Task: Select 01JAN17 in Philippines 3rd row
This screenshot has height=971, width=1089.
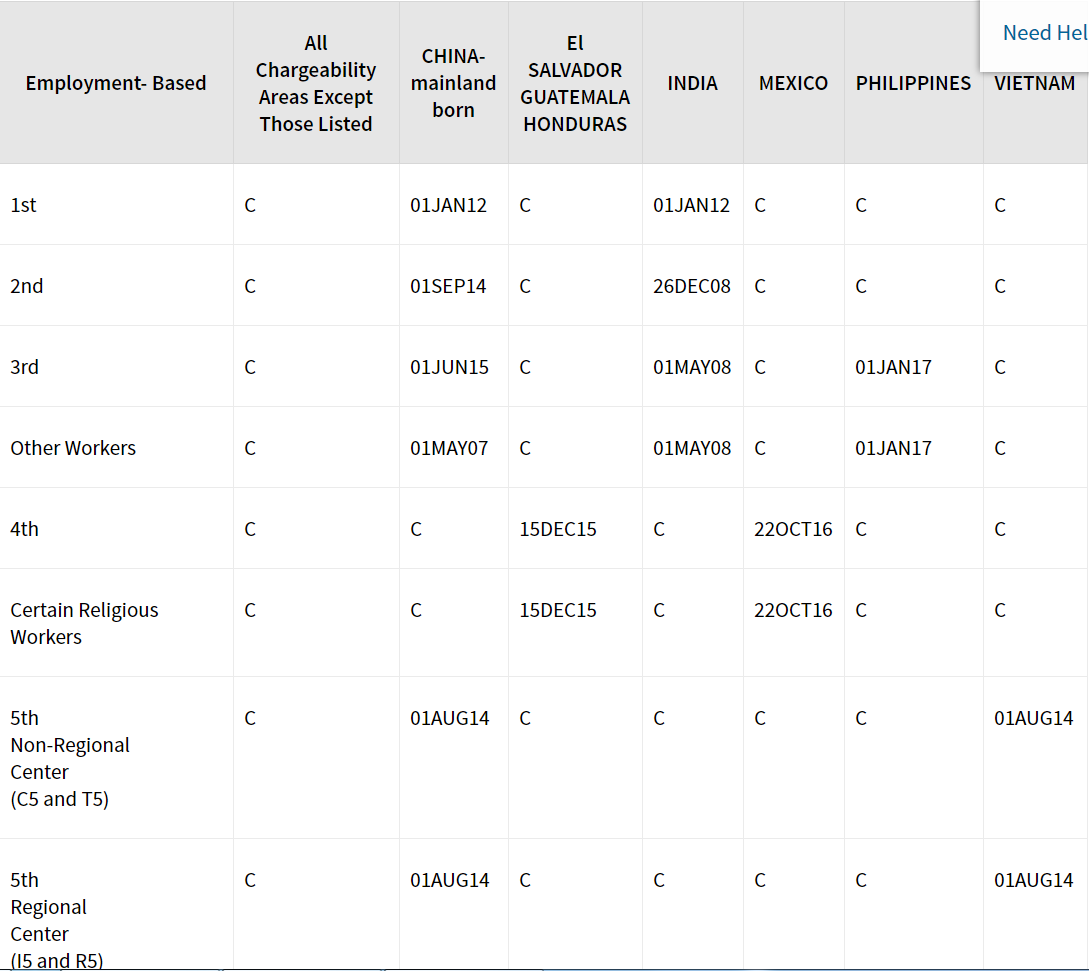Action: 893,367
